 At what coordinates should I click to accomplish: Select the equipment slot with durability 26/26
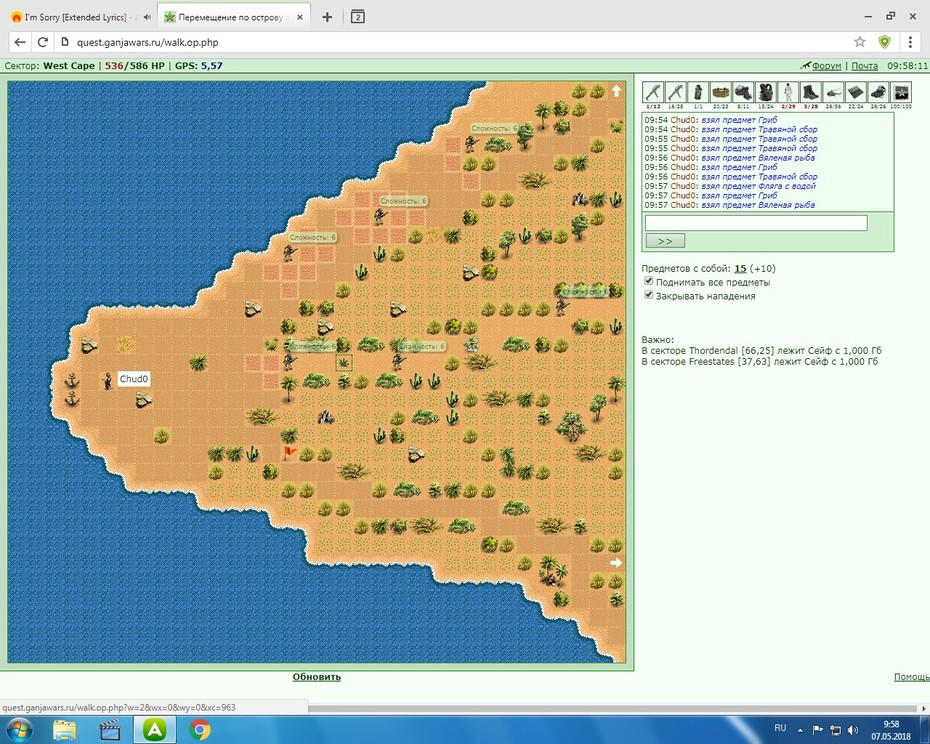click(x=878, y=93)
